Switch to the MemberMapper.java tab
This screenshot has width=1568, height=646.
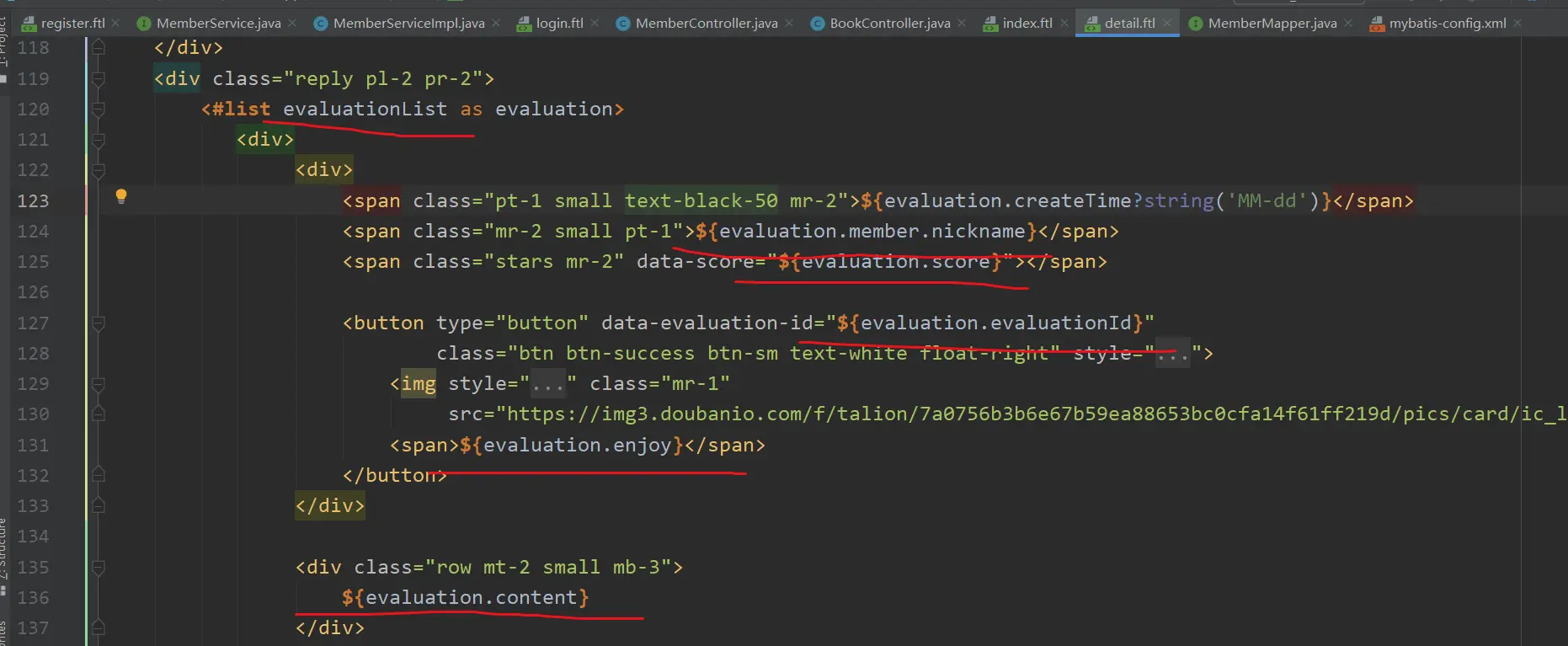coord(1272,23)
